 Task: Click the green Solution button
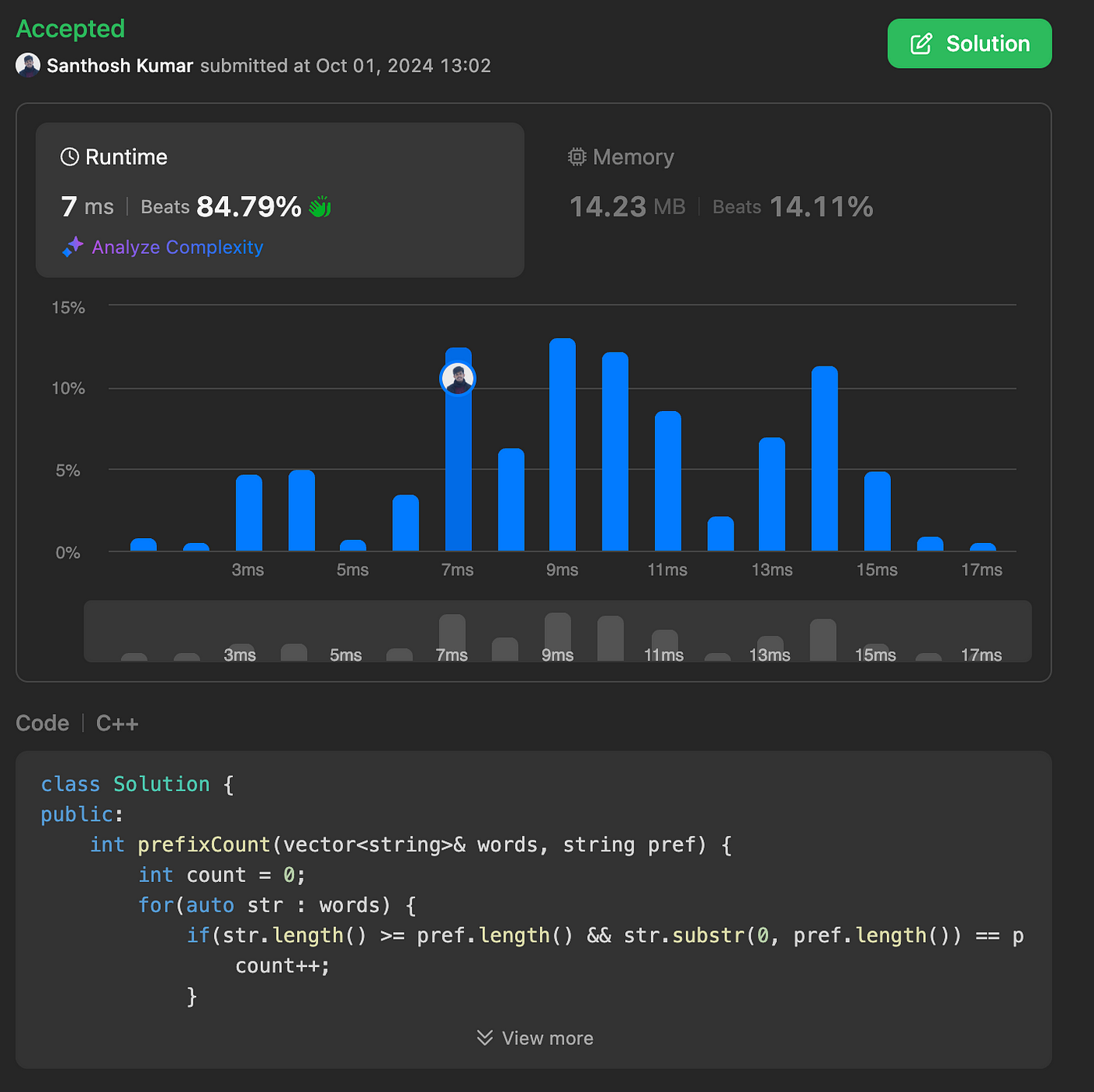point(970,44)
